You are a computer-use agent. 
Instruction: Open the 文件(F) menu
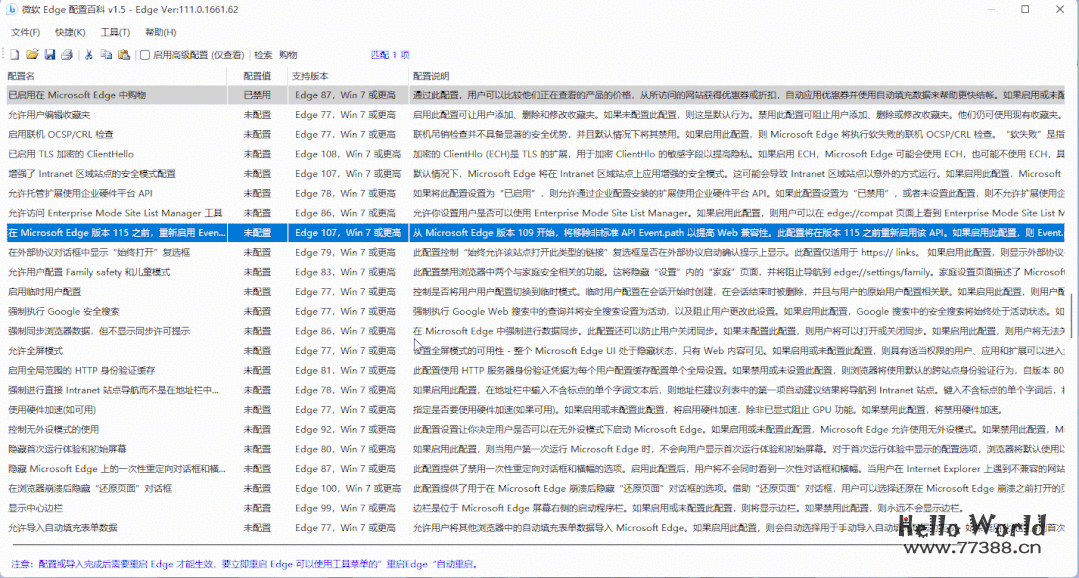pyautogui.click(x=25, y=33)
